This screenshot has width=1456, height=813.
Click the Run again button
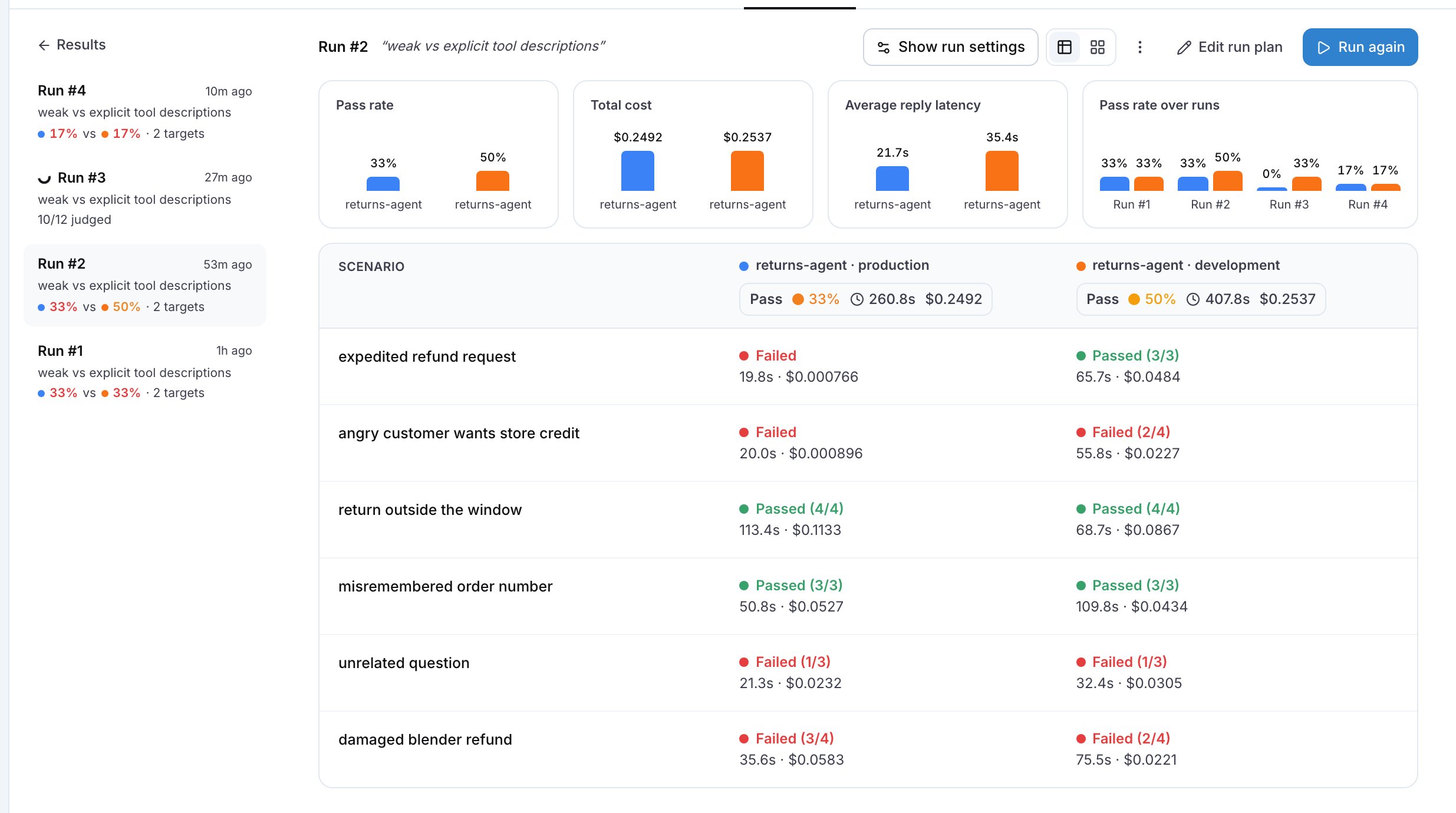click(1360, 47)
